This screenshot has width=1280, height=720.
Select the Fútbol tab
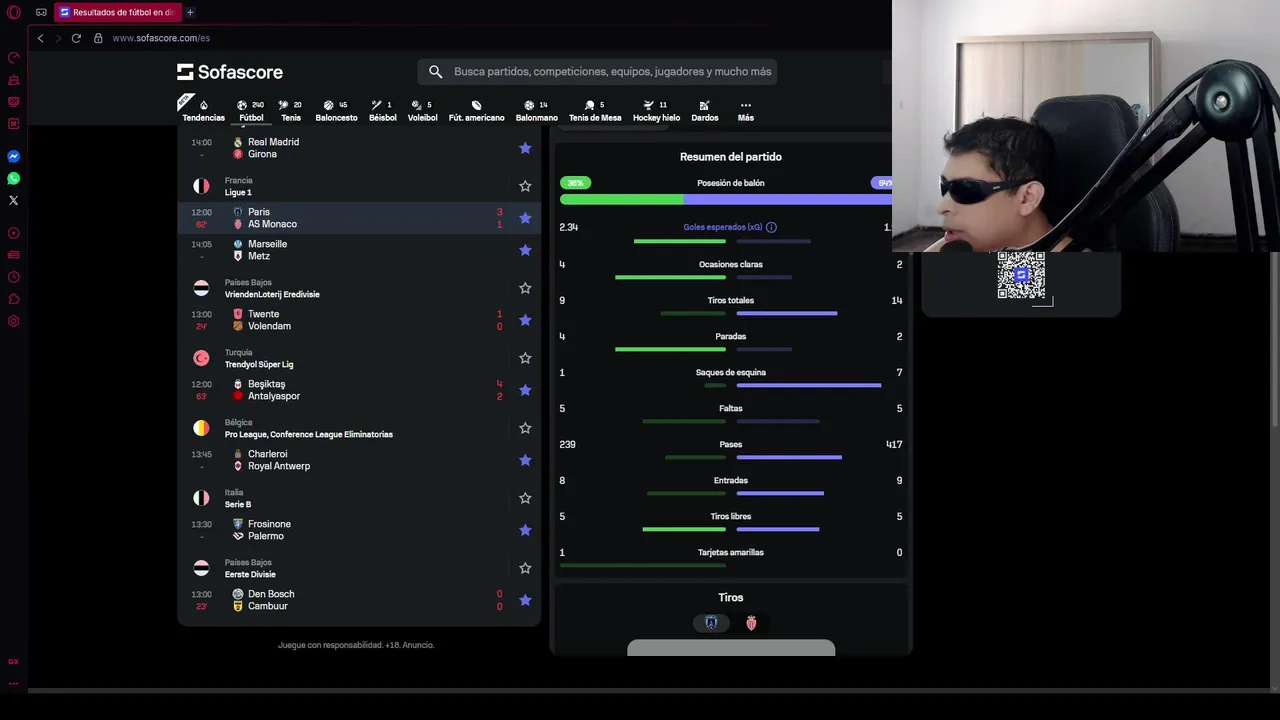pos(251,110)
